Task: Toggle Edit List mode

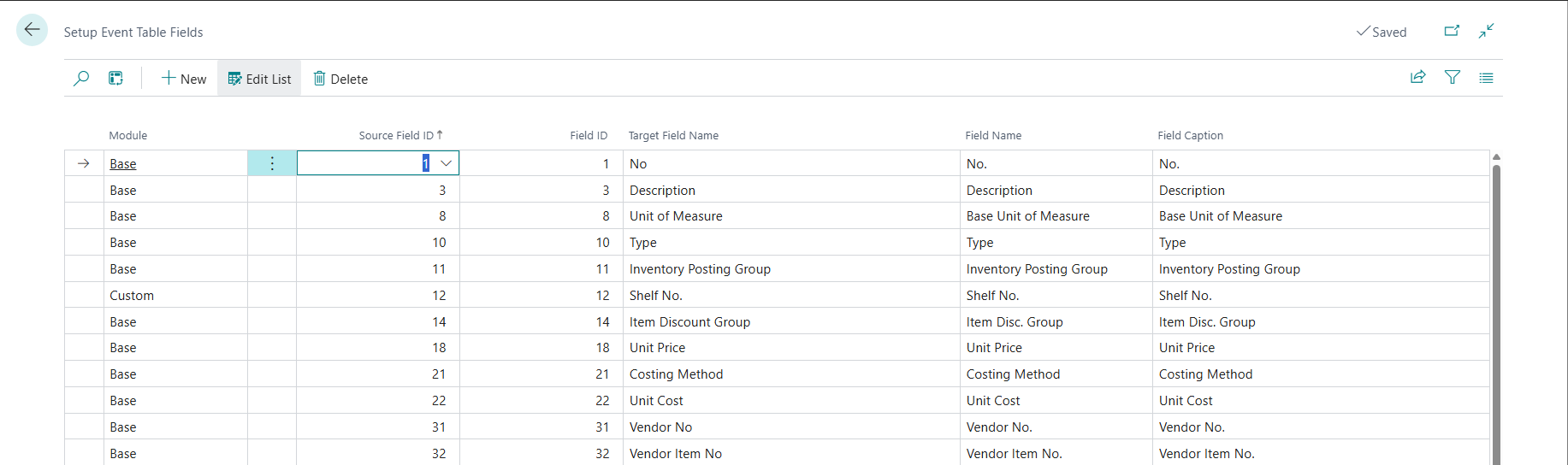Action: 259,79
